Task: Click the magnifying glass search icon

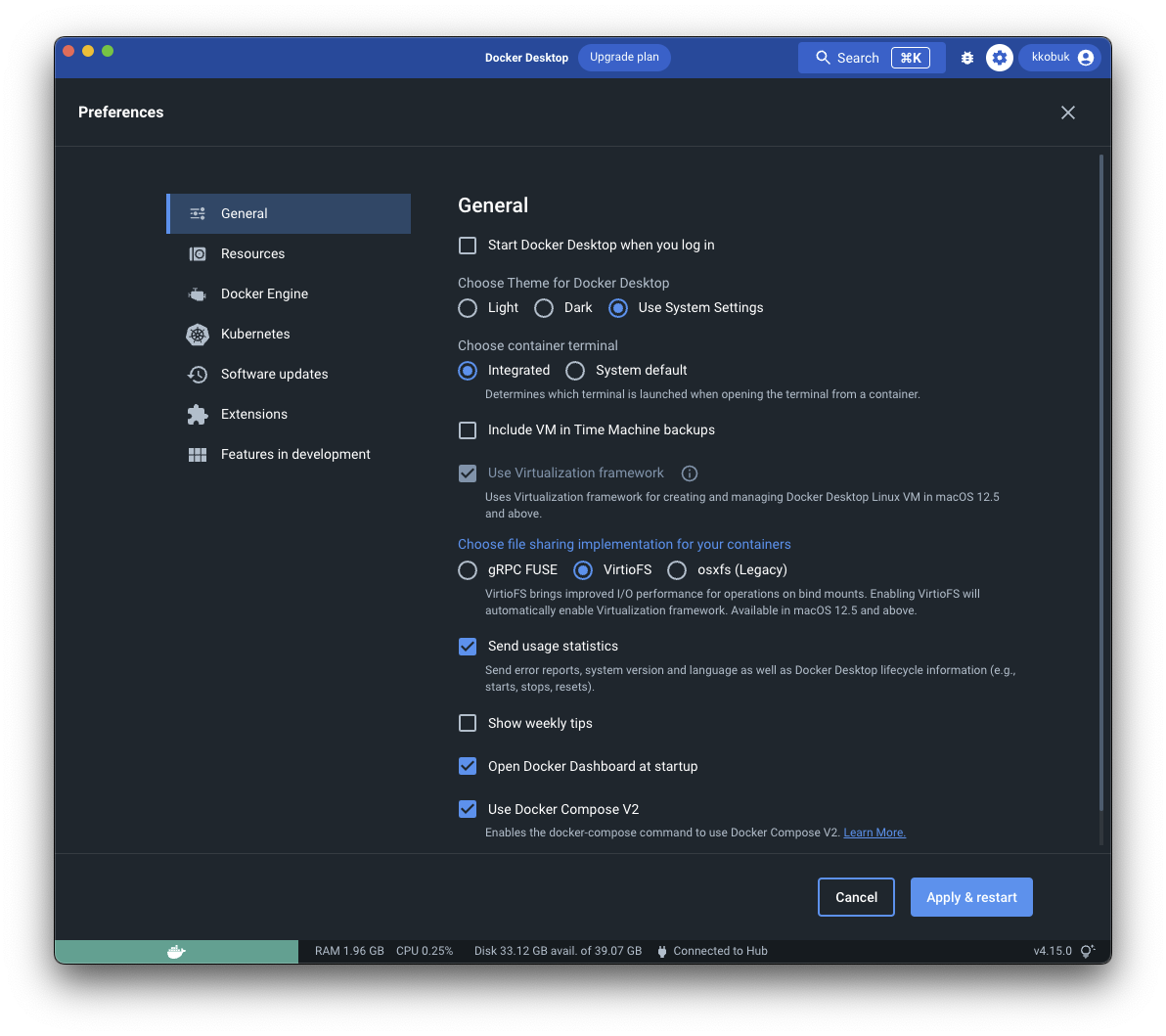Action: [823, 58]
